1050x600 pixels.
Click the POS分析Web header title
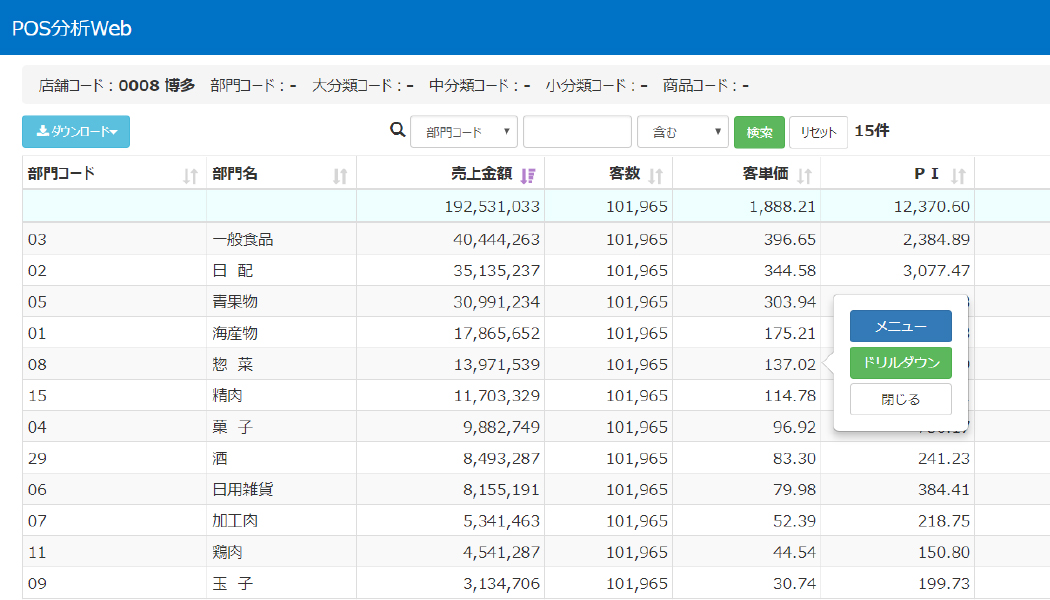72,28
